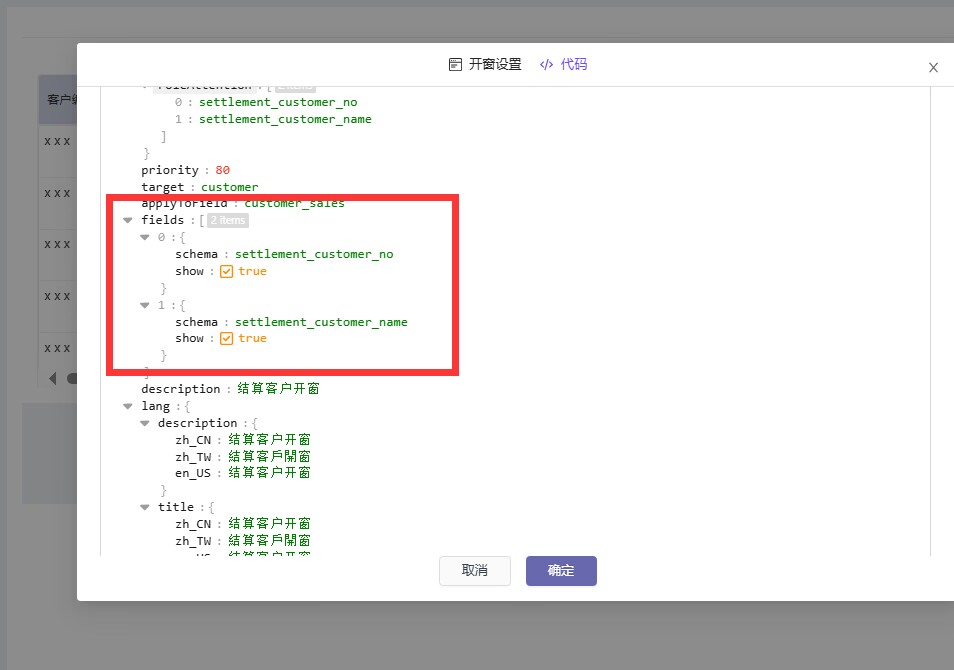Click the left scroll arrow in background table
The image size is (954, 670).
[x=52, y=379]
